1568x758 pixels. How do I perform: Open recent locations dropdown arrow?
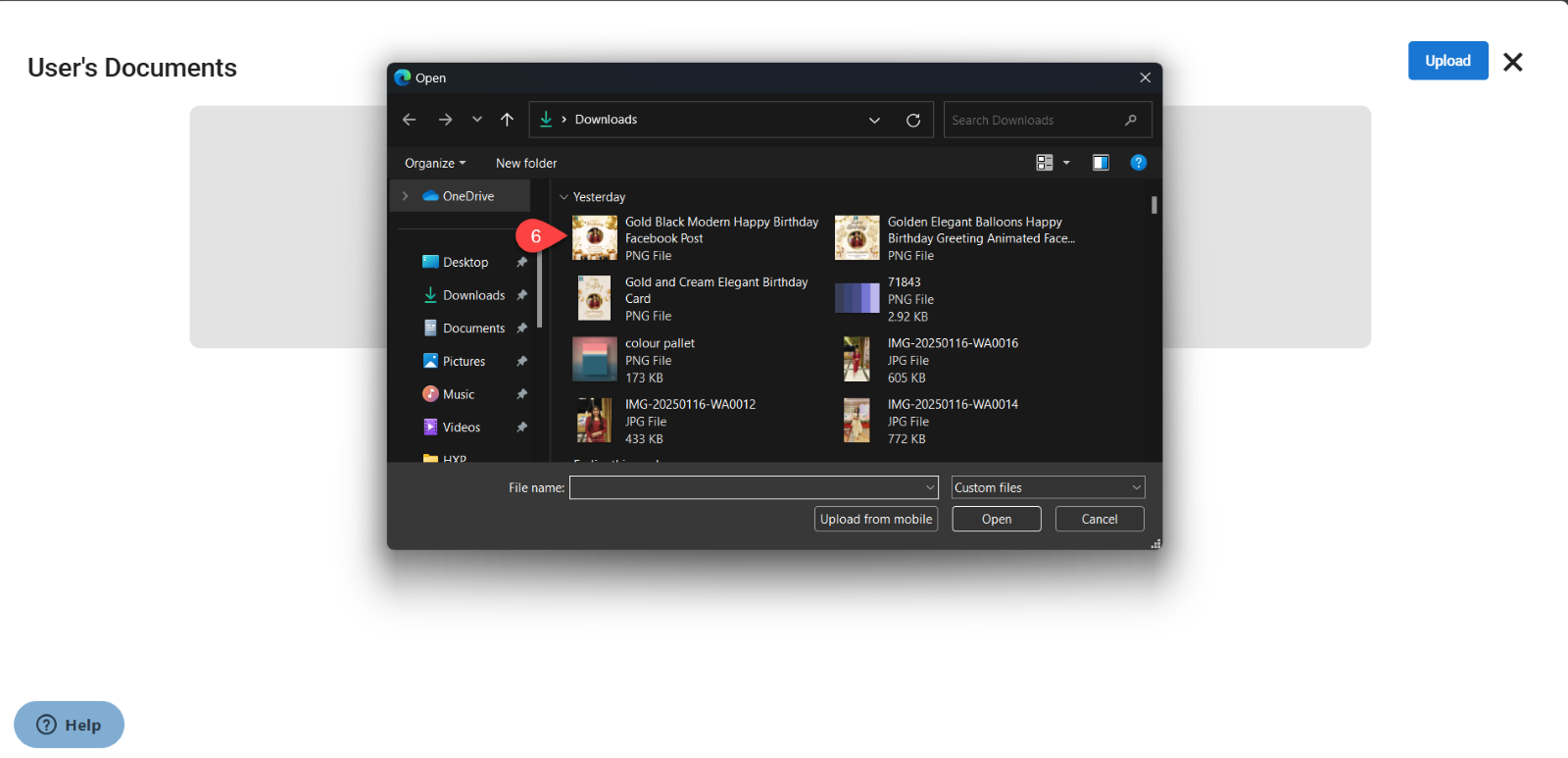[x=477, y=120]
